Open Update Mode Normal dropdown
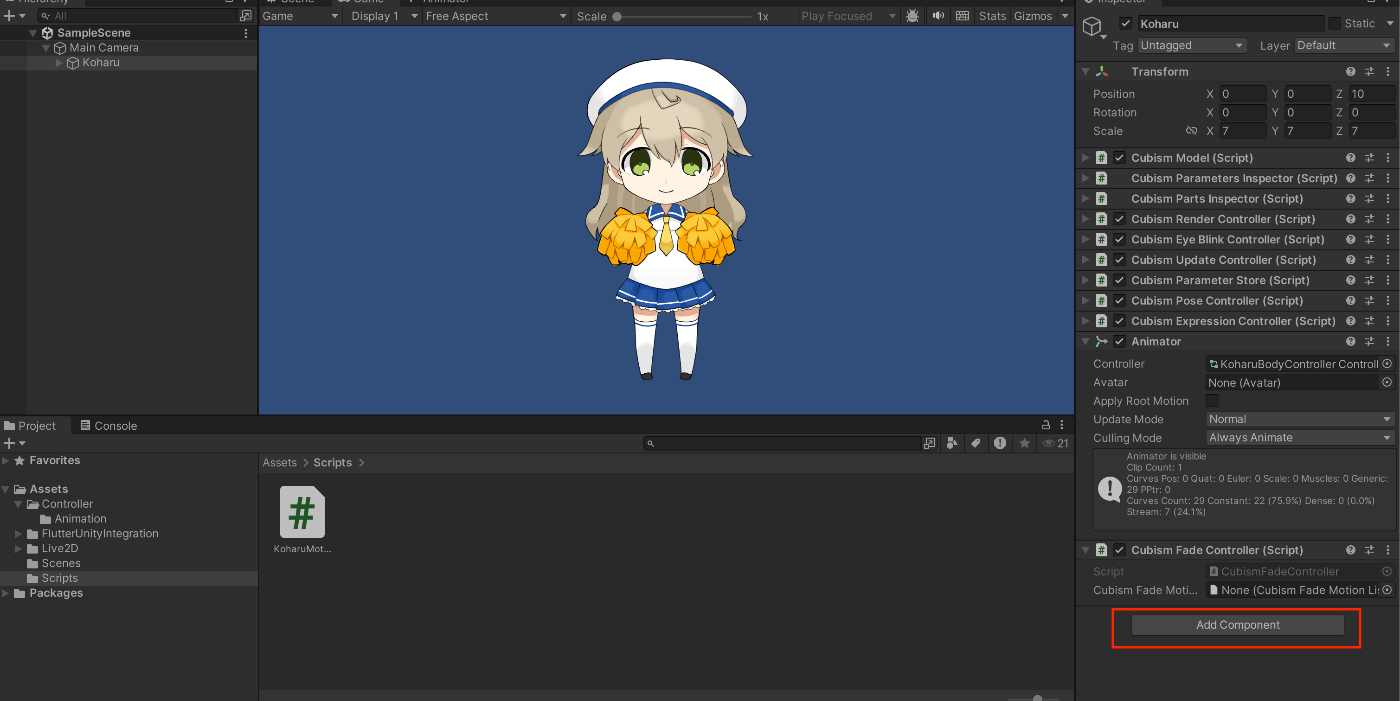Screen dimensions: 1400x701 click(x=1300, y=419)
